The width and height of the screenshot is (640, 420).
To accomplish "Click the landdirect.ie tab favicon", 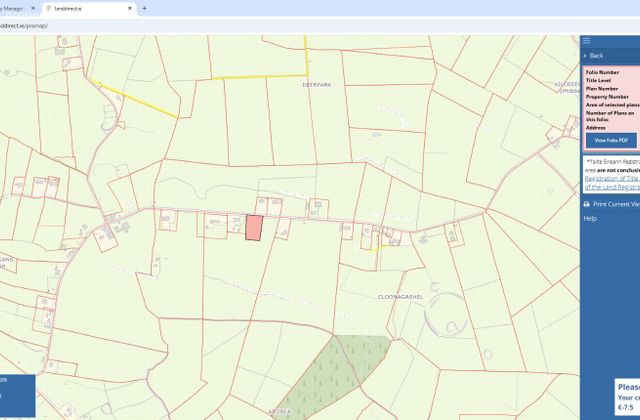I will [49, 8].
